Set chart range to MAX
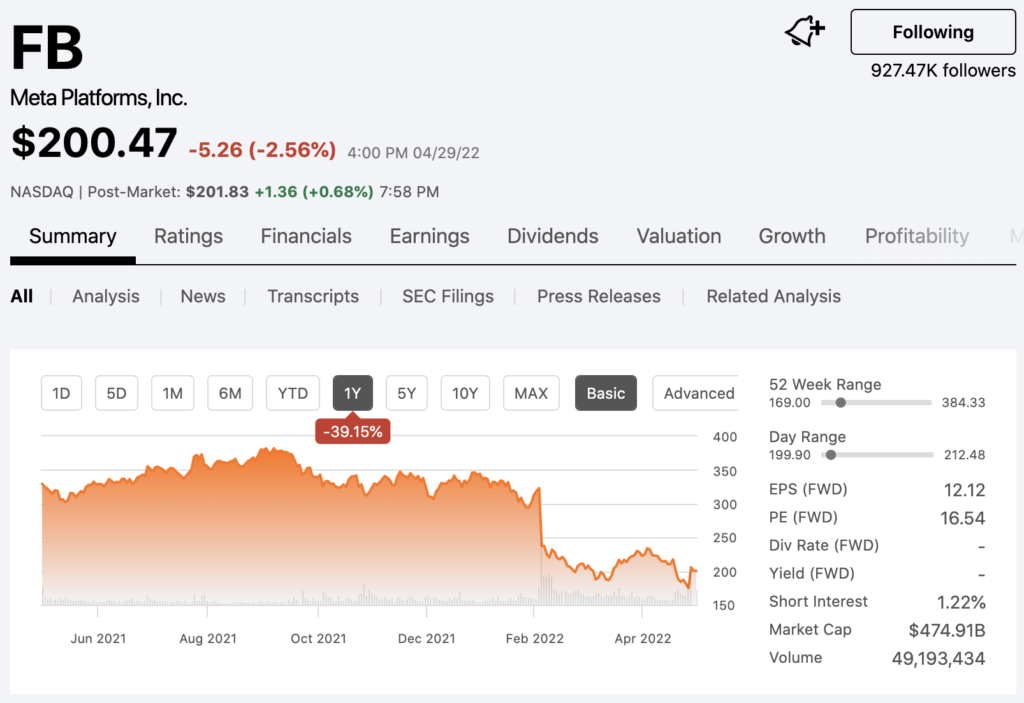 click(531, 393)
